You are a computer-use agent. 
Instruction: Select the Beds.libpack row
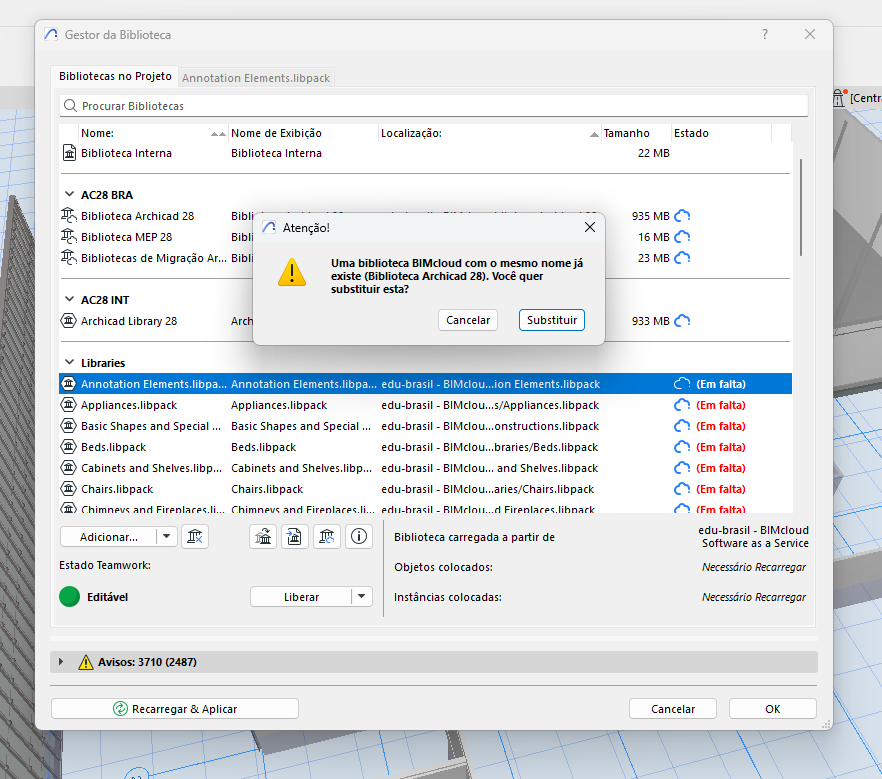[x=425, y=447]
